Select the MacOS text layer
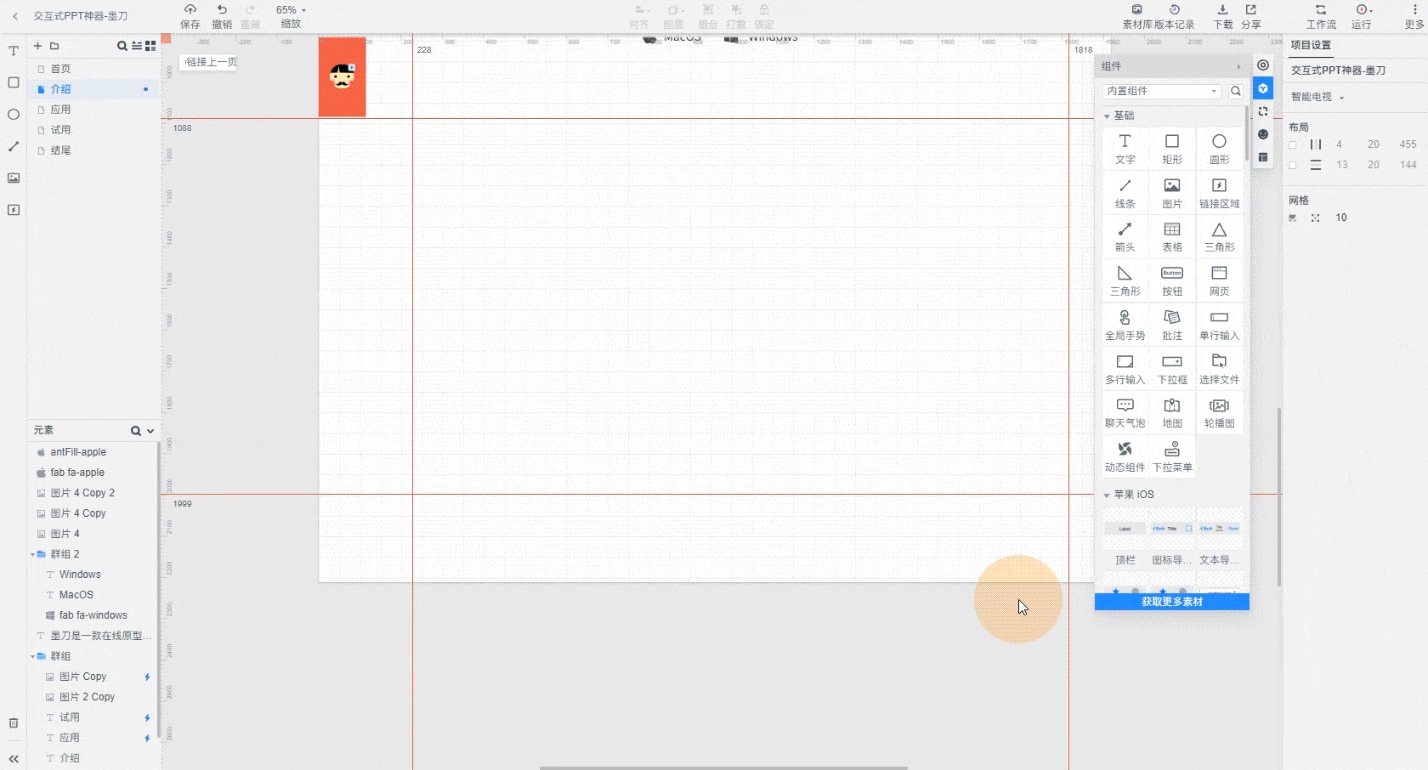 (x=76, y=595)
